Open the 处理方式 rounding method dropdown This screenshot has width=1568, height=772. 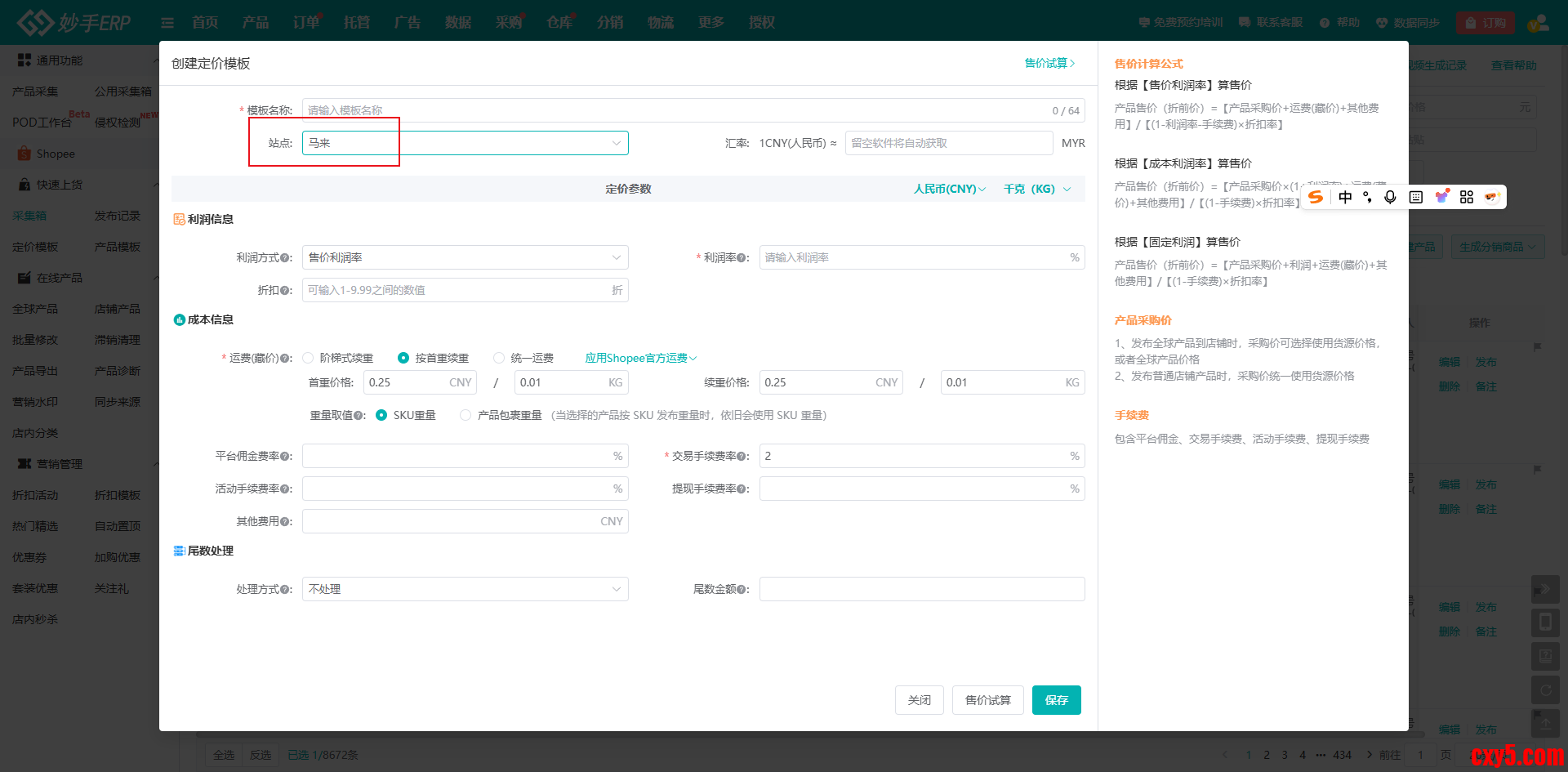[x=465, y=589]
